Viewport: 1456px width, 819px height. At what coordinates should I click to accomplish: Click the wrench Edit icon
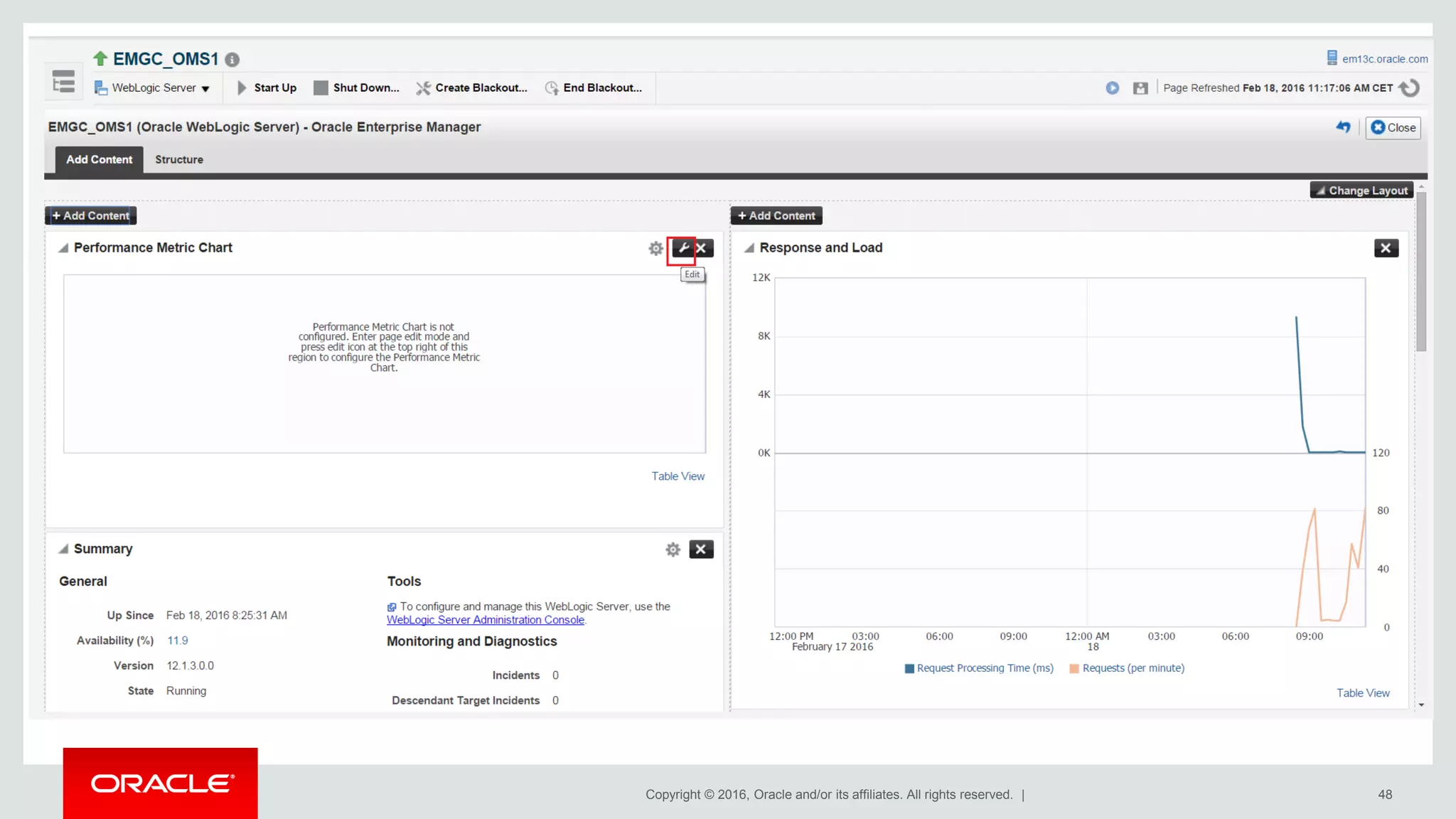coord(682,248)
